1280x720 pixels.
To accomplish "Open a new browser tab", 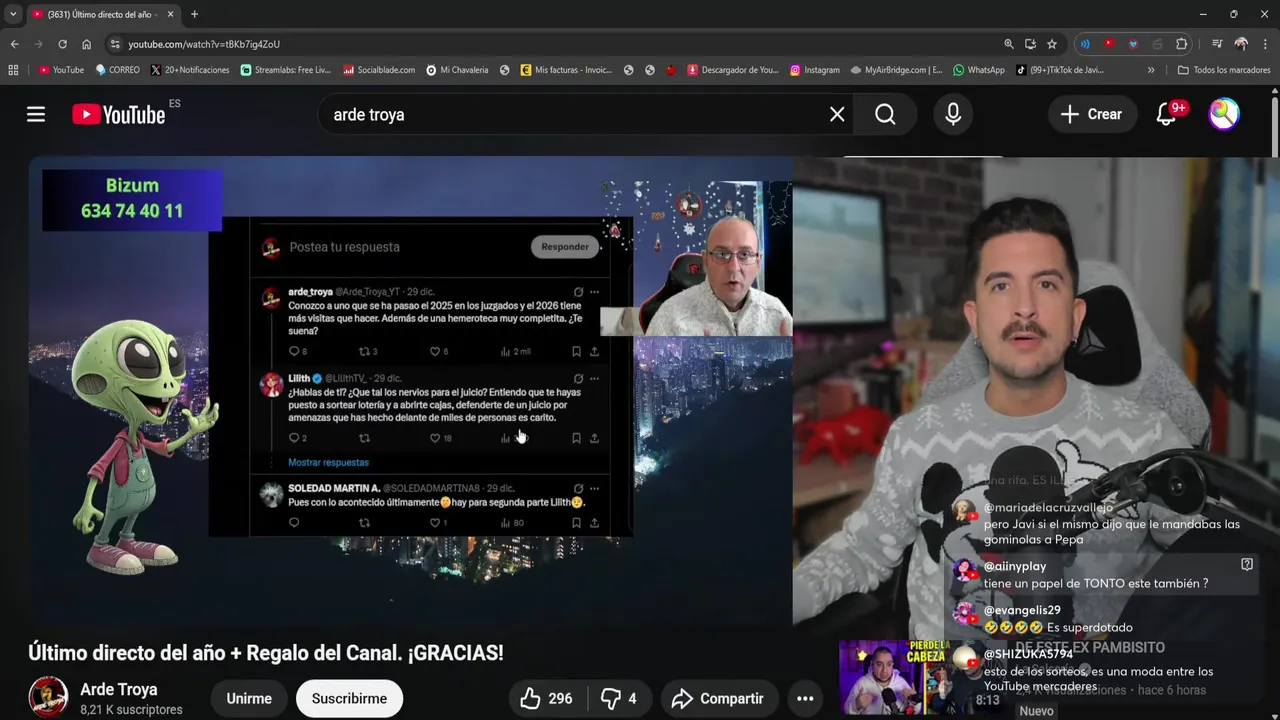I will [x=194, y=14].
